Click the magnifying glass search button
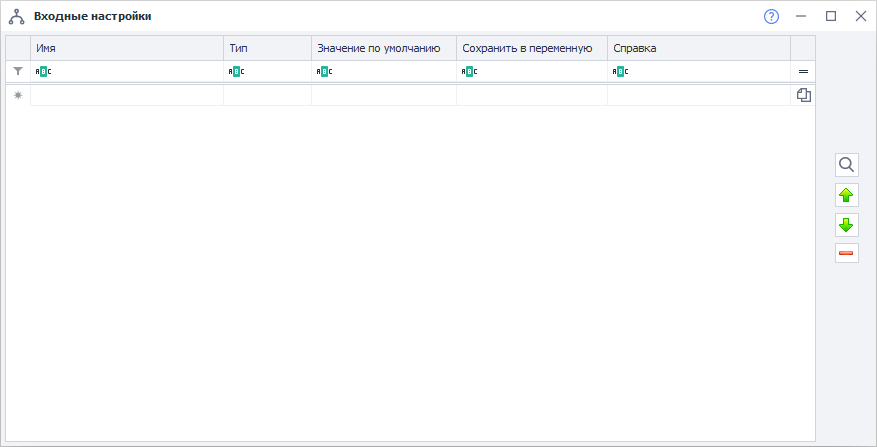Viewport: 877px width, 447px height. point(847,165)
